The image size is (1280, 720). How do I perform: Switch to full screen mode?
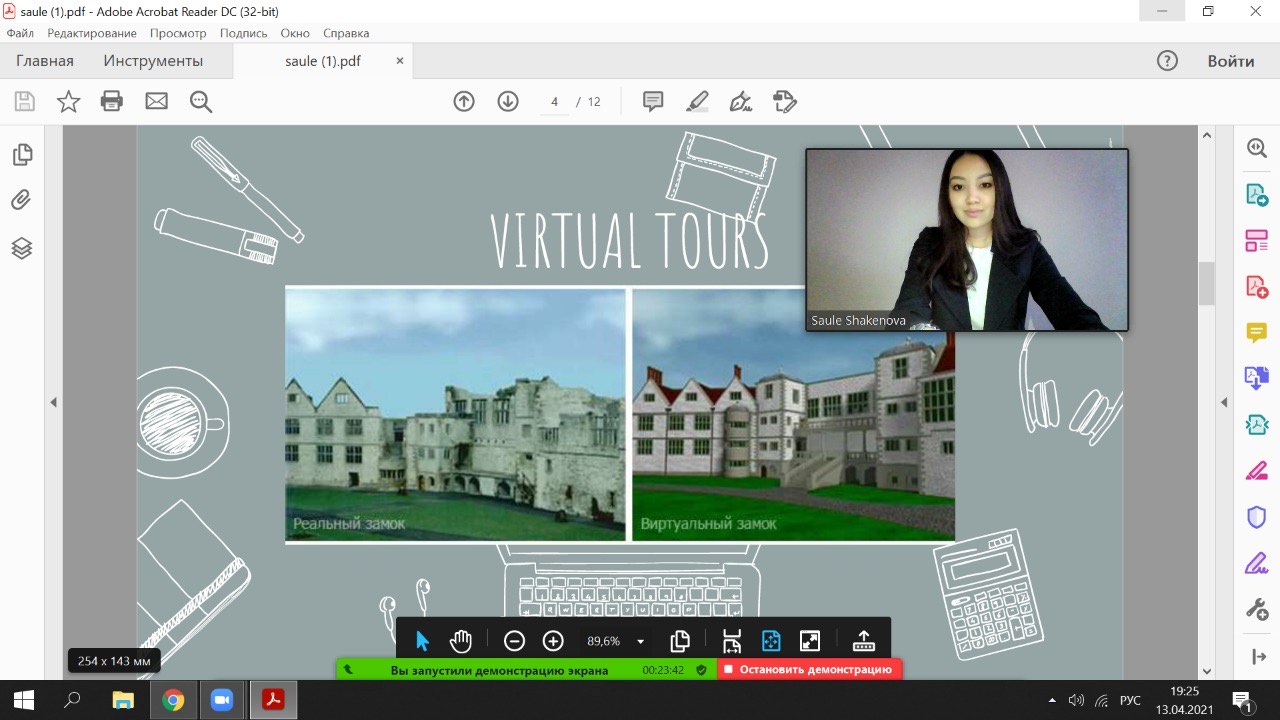(x=810, y=641)
